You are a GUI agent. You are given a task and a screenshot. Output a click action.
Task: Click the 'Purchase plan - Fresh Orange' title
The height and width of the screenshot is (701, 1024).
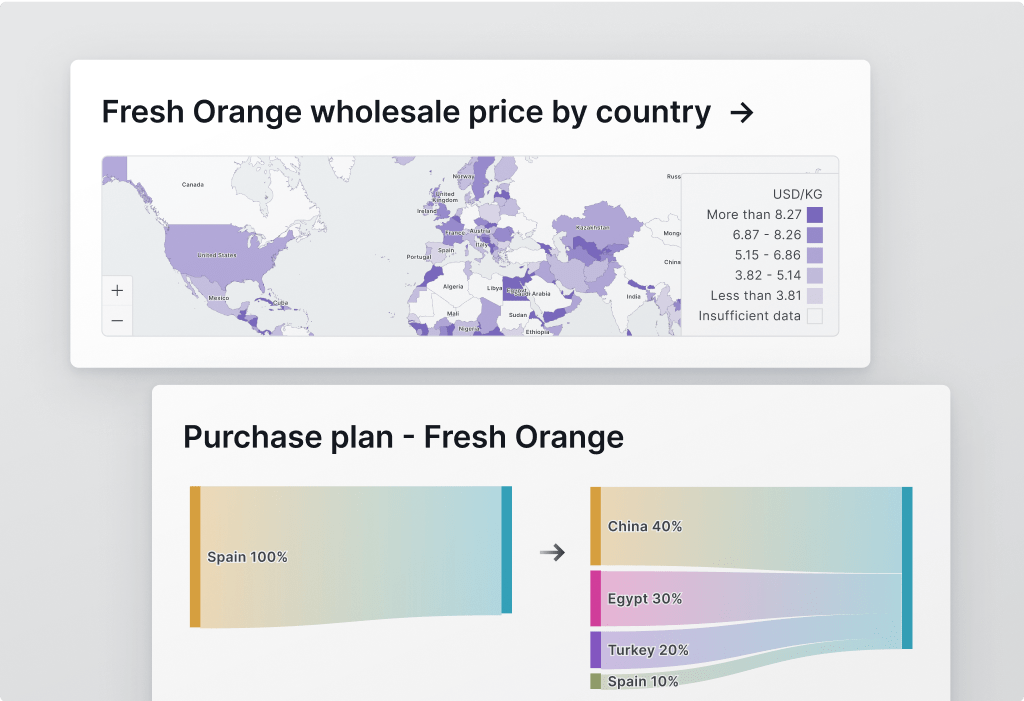click(403, 437)
